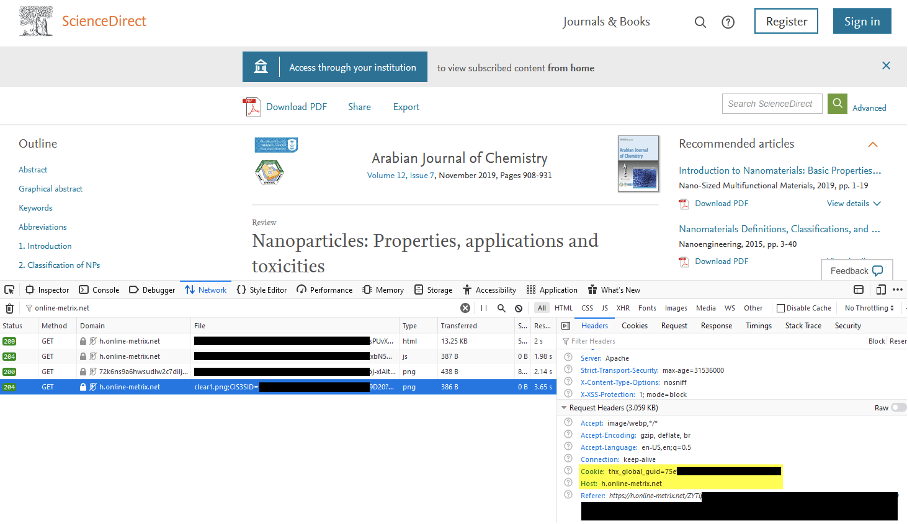Click ScienceDirect search magnifier icon in header
Image resolution: width=908 pixels, height=524 pixels.
(x=700, y=22)
